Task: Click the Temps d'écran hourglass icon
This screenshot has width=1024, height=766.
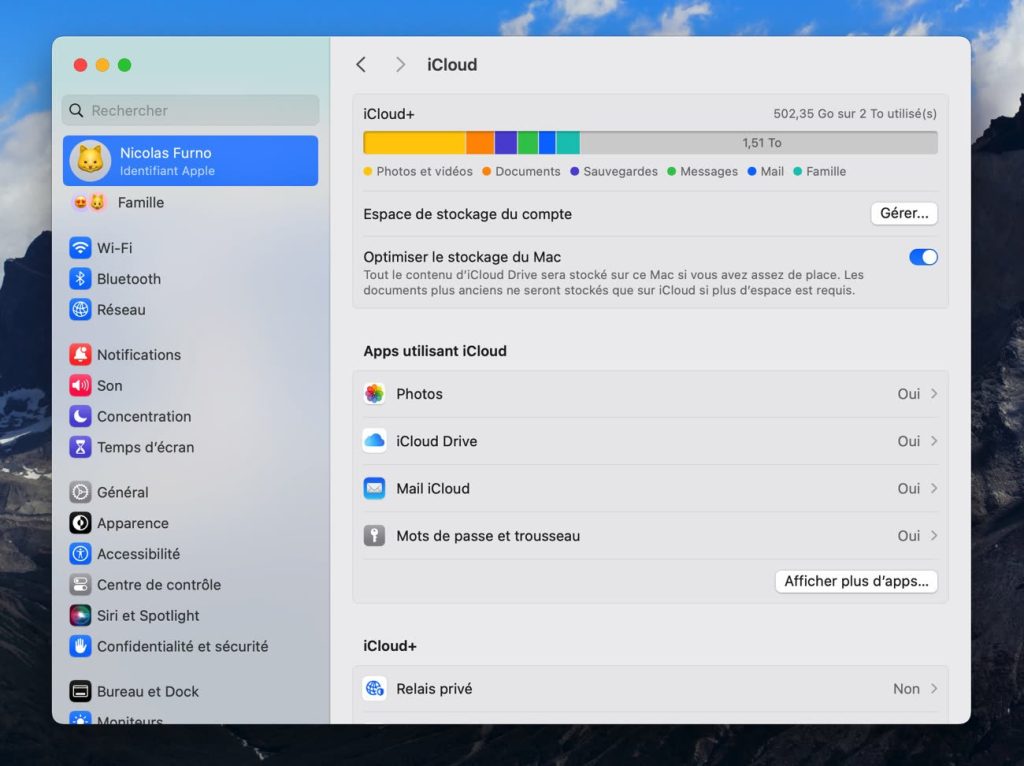Action: 80,447
